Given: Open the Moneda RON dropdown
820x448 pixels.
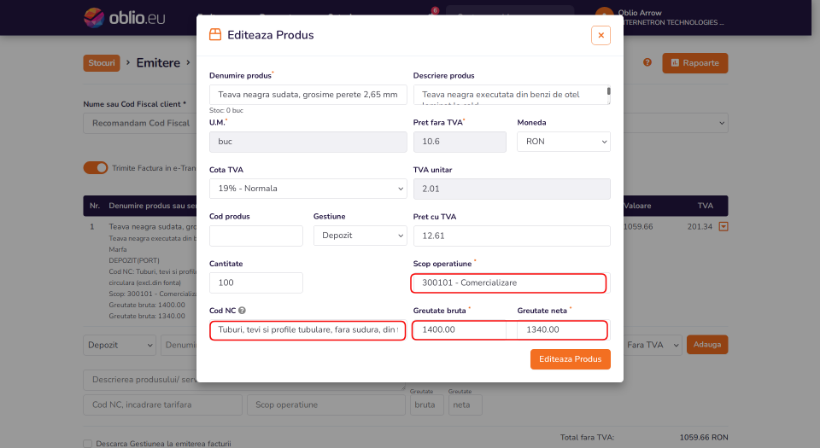Looking at the screenshot, I should [x=564, y=142].
